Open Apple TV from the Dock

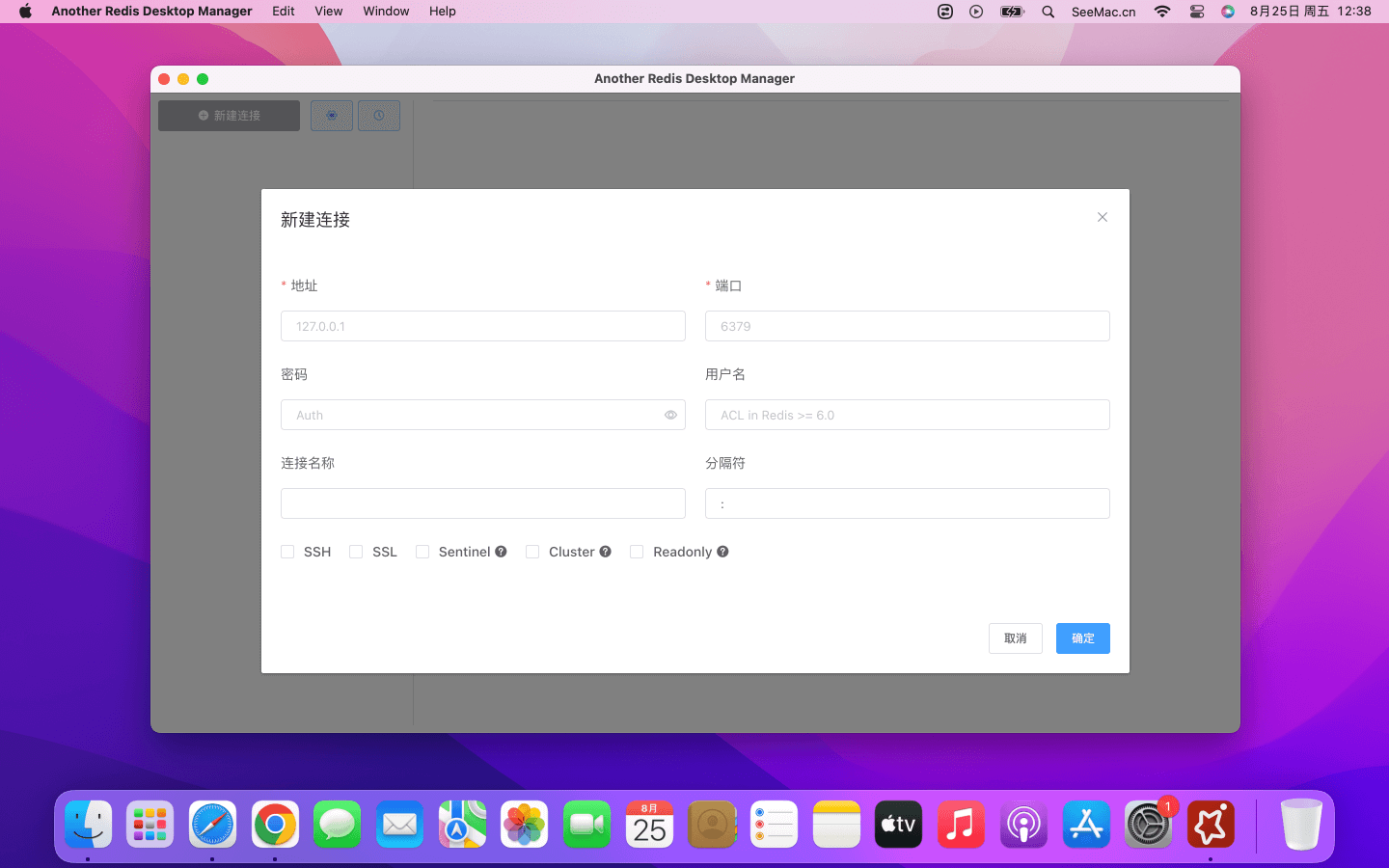(x=898, y=825)
